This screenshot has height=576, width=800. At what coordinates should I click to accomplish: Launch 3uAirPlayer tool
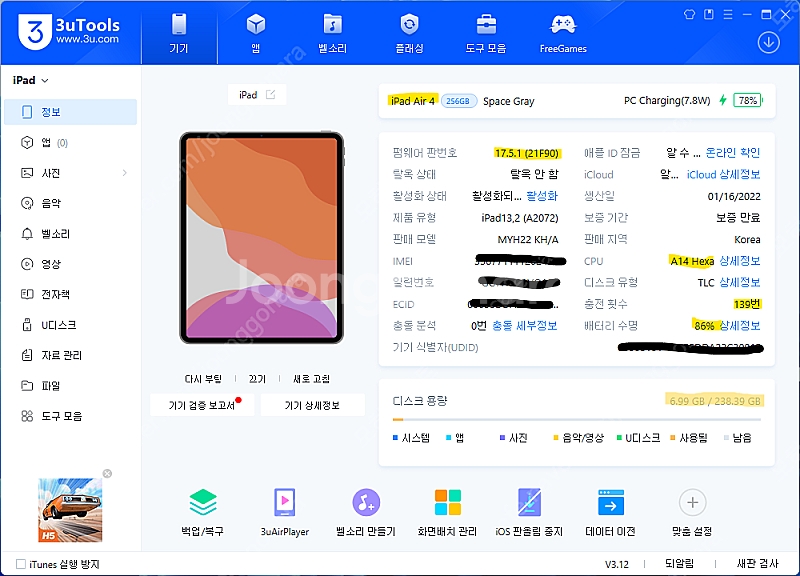click(x=285, y=512)
